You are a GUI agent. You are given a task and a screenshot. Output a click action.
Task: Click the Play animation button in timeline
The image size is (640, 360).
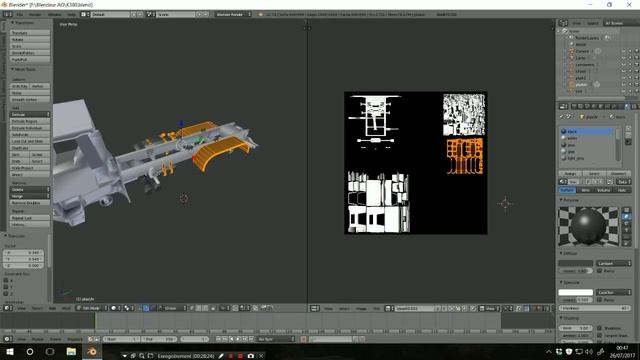click(x=238, y=339)
